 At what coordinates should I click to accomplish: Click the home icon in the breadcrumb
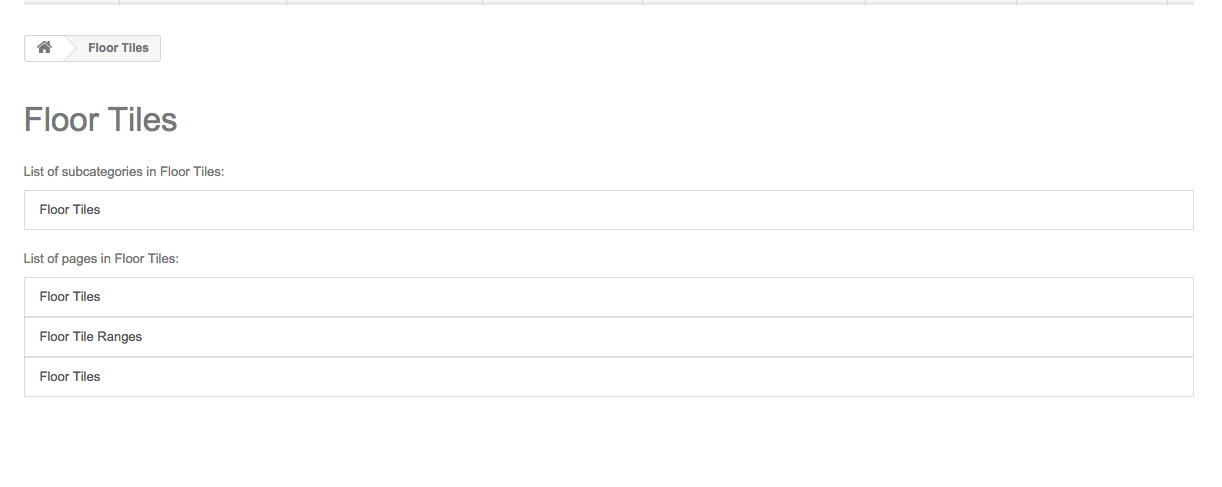coord(44,48)
